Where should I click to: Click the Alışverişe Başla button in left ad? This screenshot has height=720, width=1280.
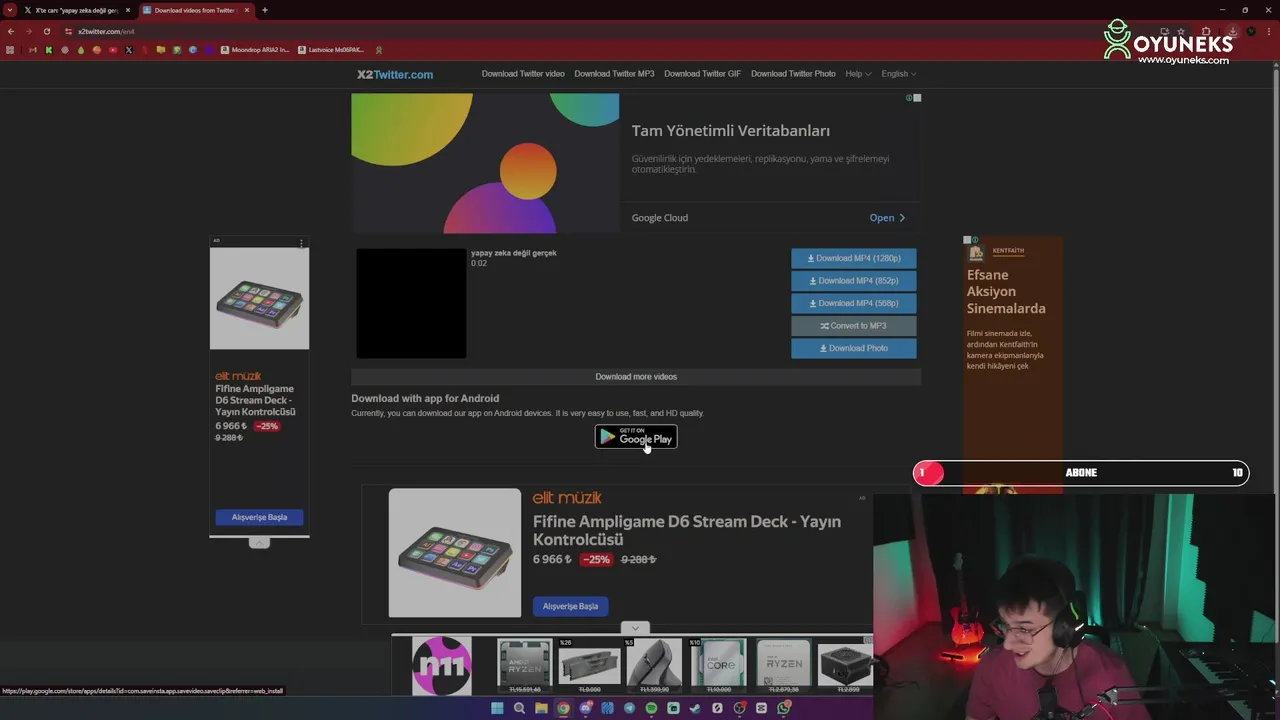coord(259,517)
